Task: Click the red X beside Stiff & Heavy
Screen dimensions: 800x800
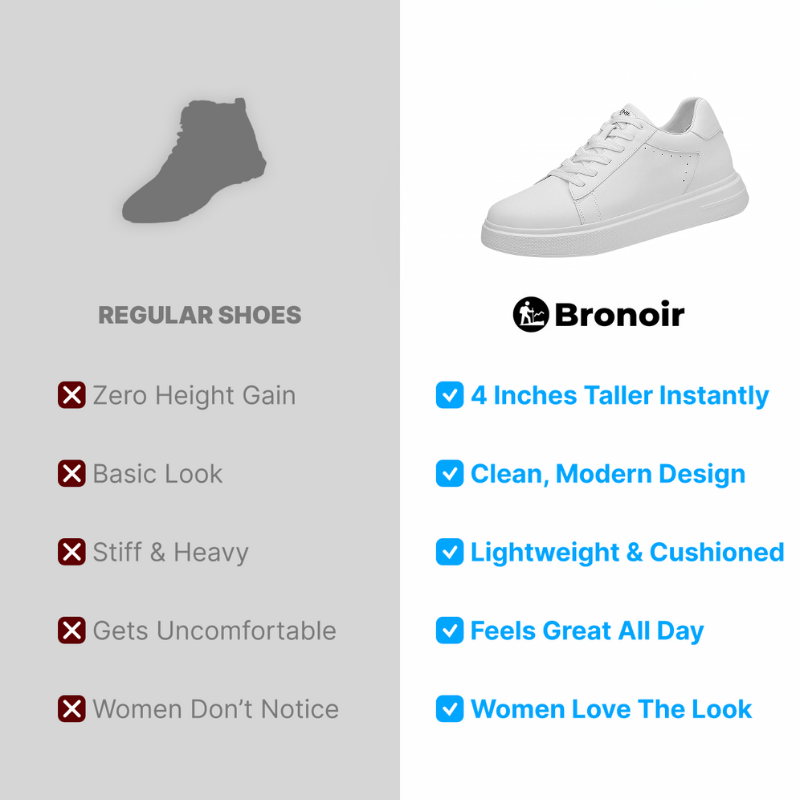Action: (x=71, y=552)
